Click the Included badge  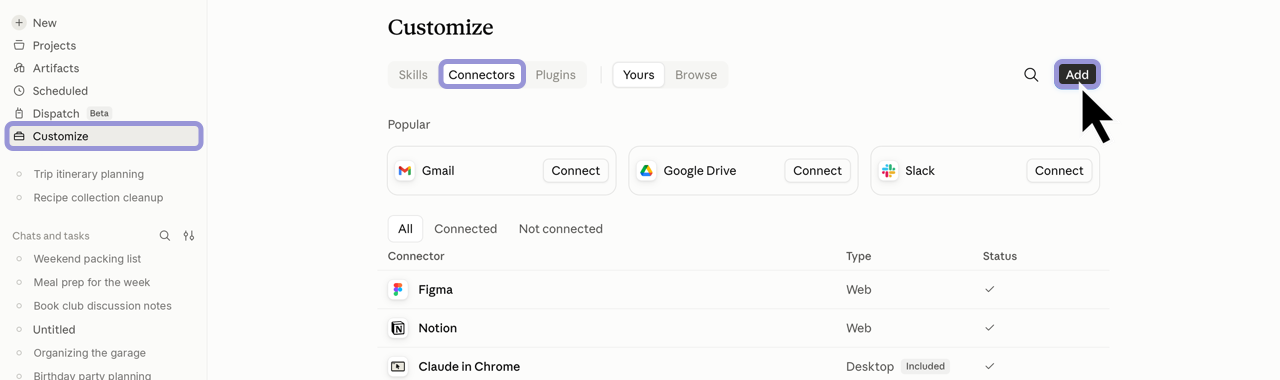(x=925, y=367)
